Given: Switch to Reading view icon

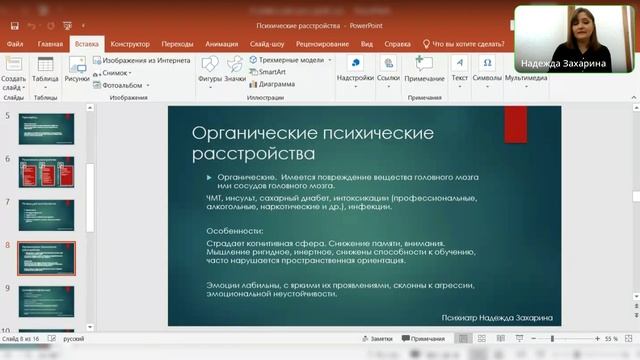Looking at the screenshot, I should tap(500, 339).
